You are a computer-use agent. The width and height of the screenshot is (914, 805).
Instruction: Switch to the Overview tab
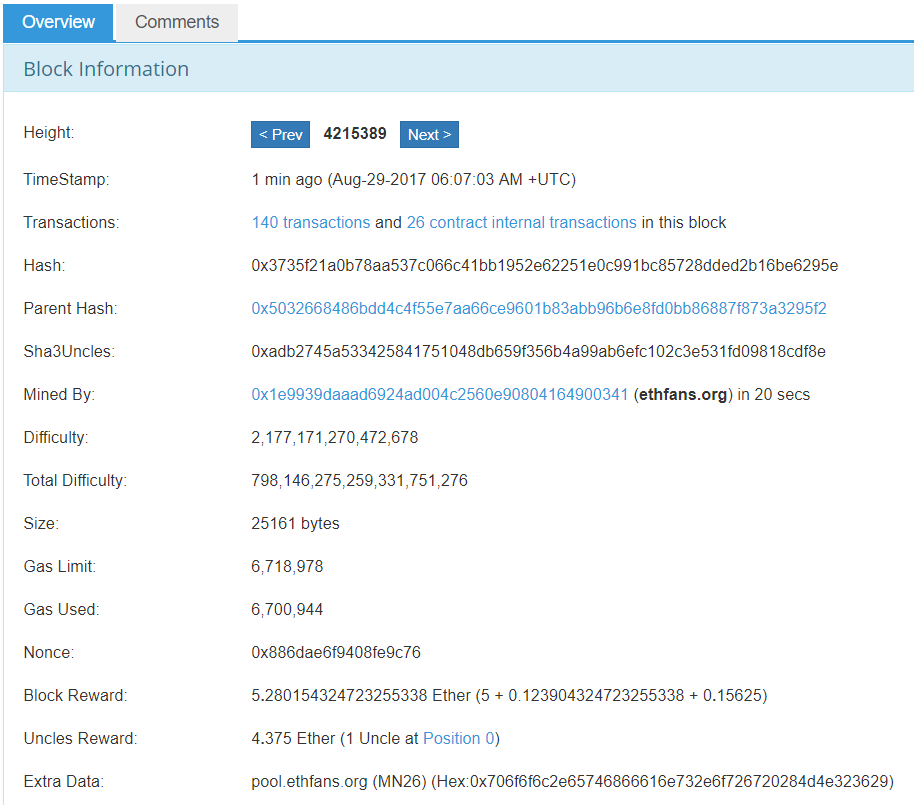coord(58,22)
